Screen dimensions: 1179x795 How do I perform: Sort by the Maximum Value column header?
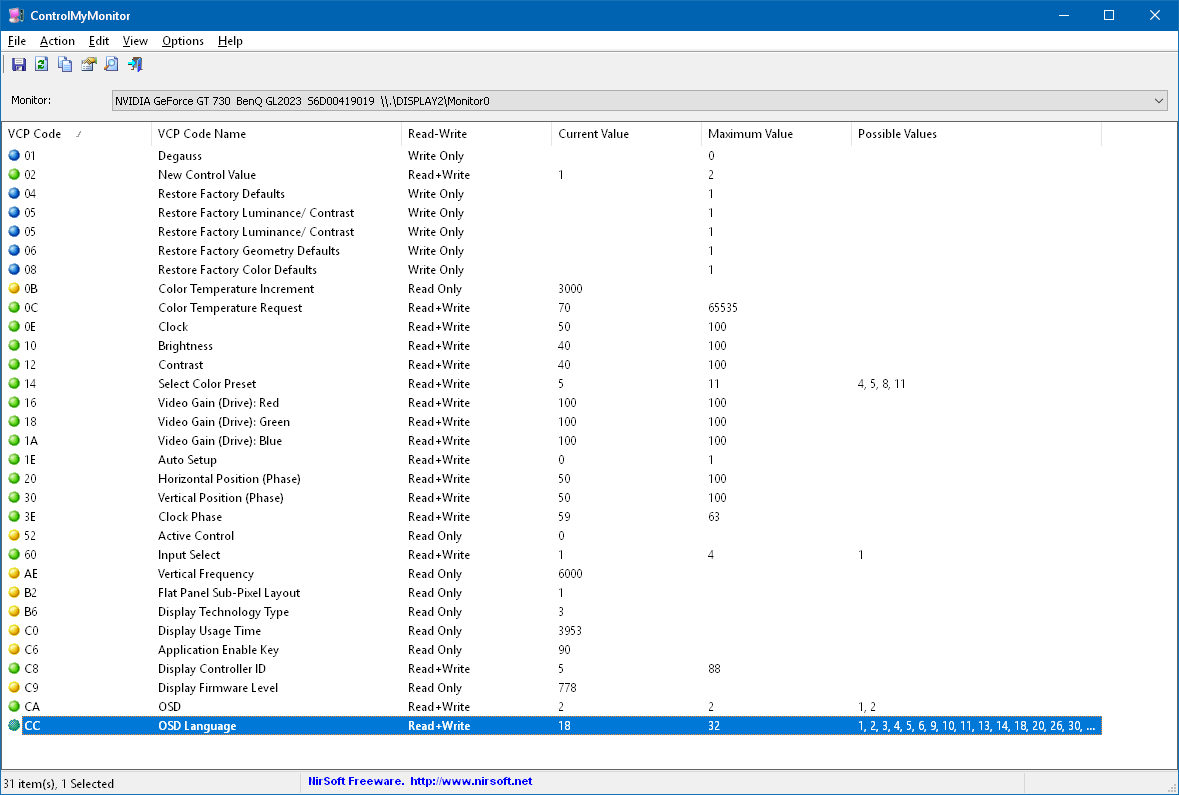pos(776,134)
